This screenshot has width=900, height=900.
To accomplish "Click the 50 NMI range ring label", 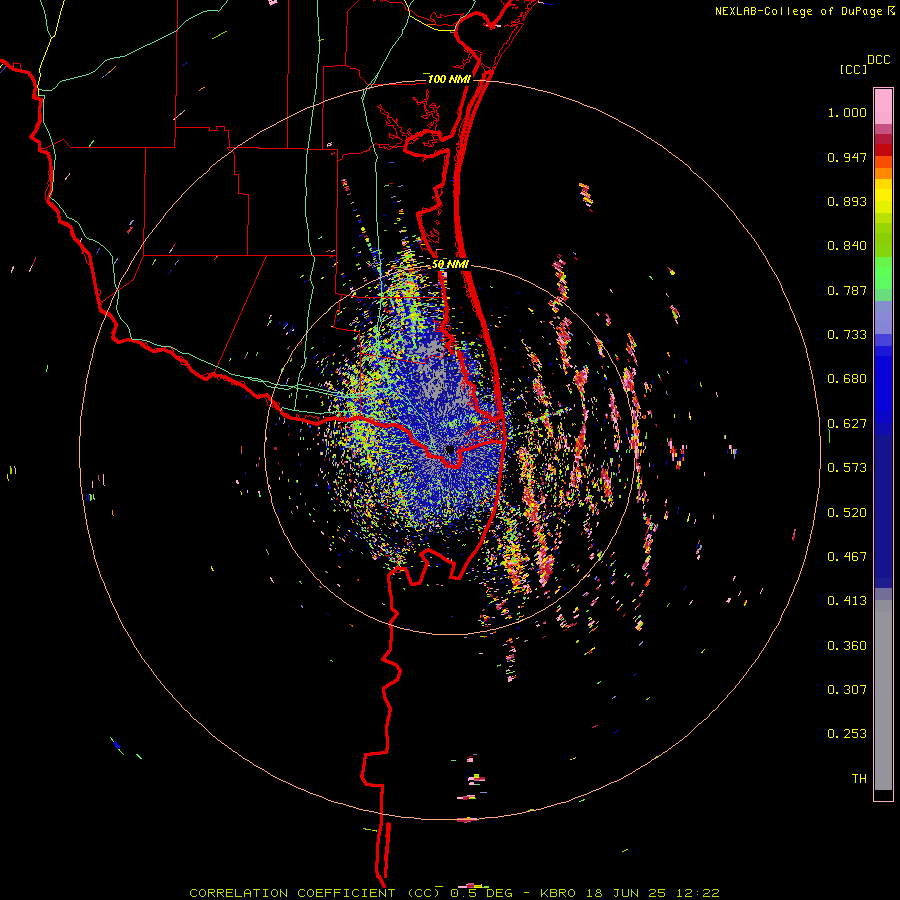I will [451, 264].
